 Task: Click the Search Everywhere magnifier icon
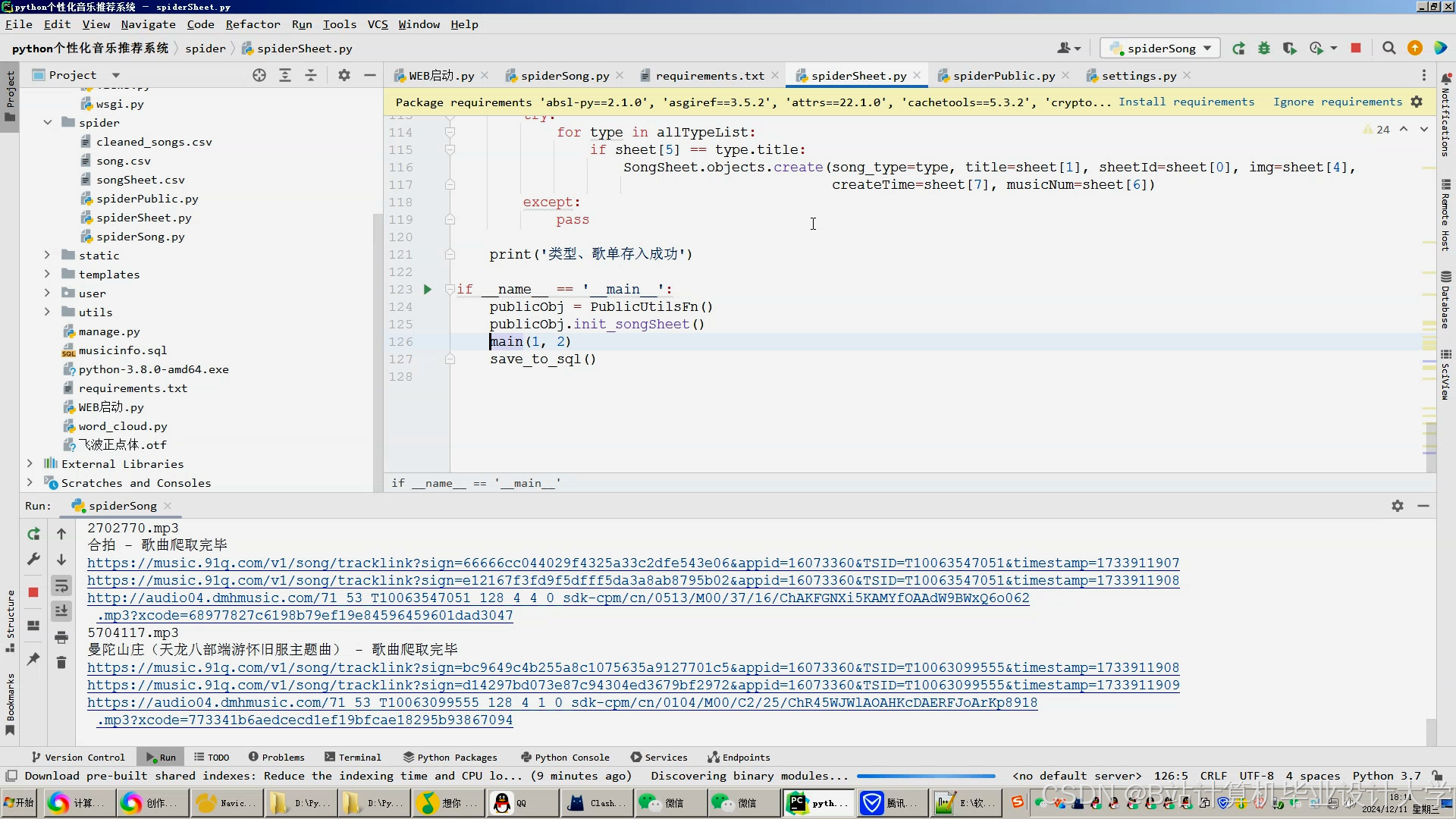1389,49
